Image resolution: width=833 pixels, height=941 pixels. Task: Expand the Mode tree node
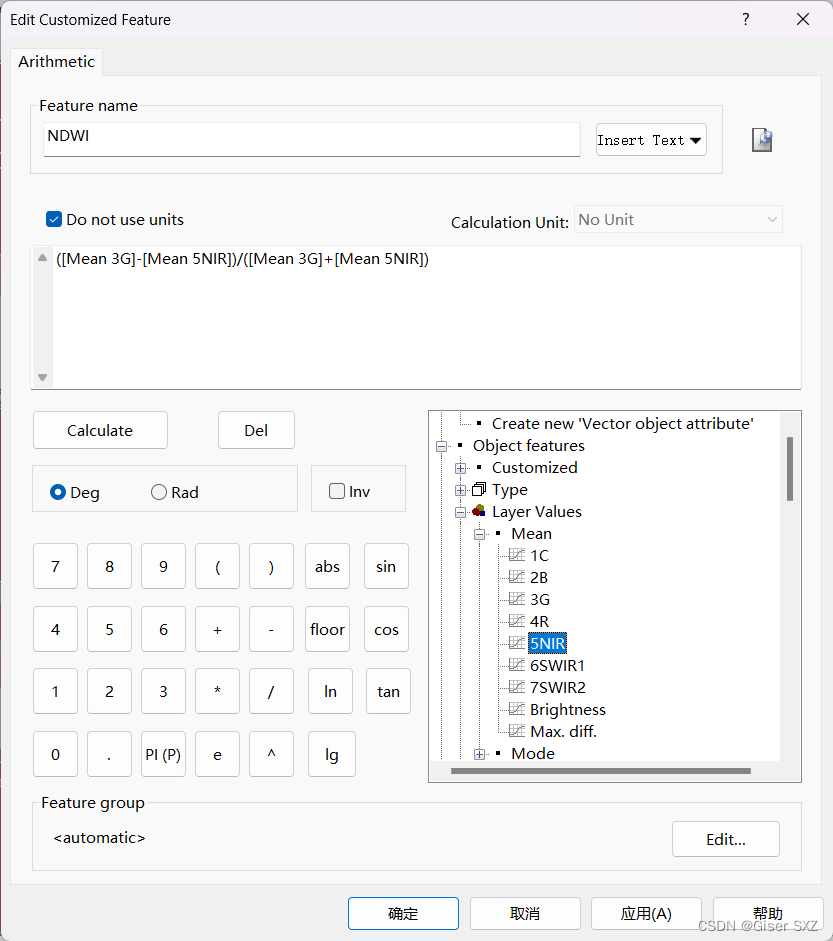click(480, 754)
